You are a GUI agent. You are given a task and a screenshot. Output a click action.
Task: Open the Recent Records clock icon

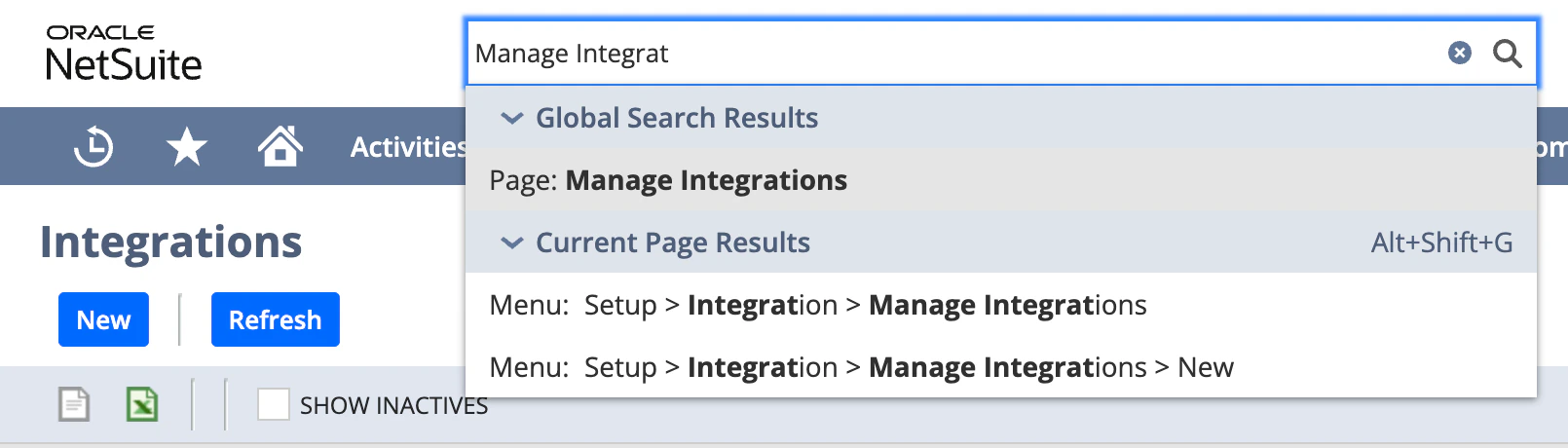point(93,147)
